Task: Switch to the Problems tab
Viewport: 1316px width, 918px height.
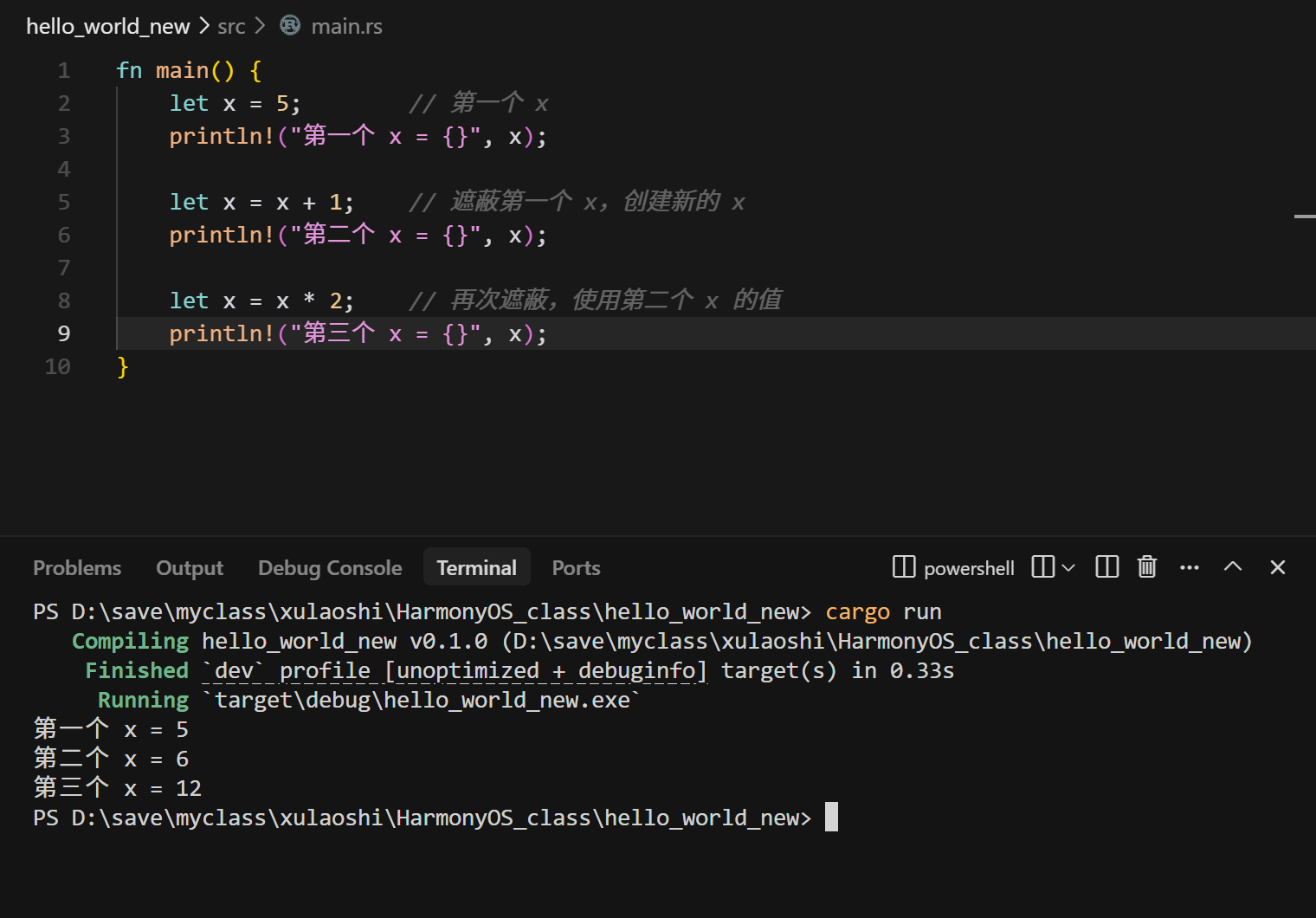Action: coord(77,568)
